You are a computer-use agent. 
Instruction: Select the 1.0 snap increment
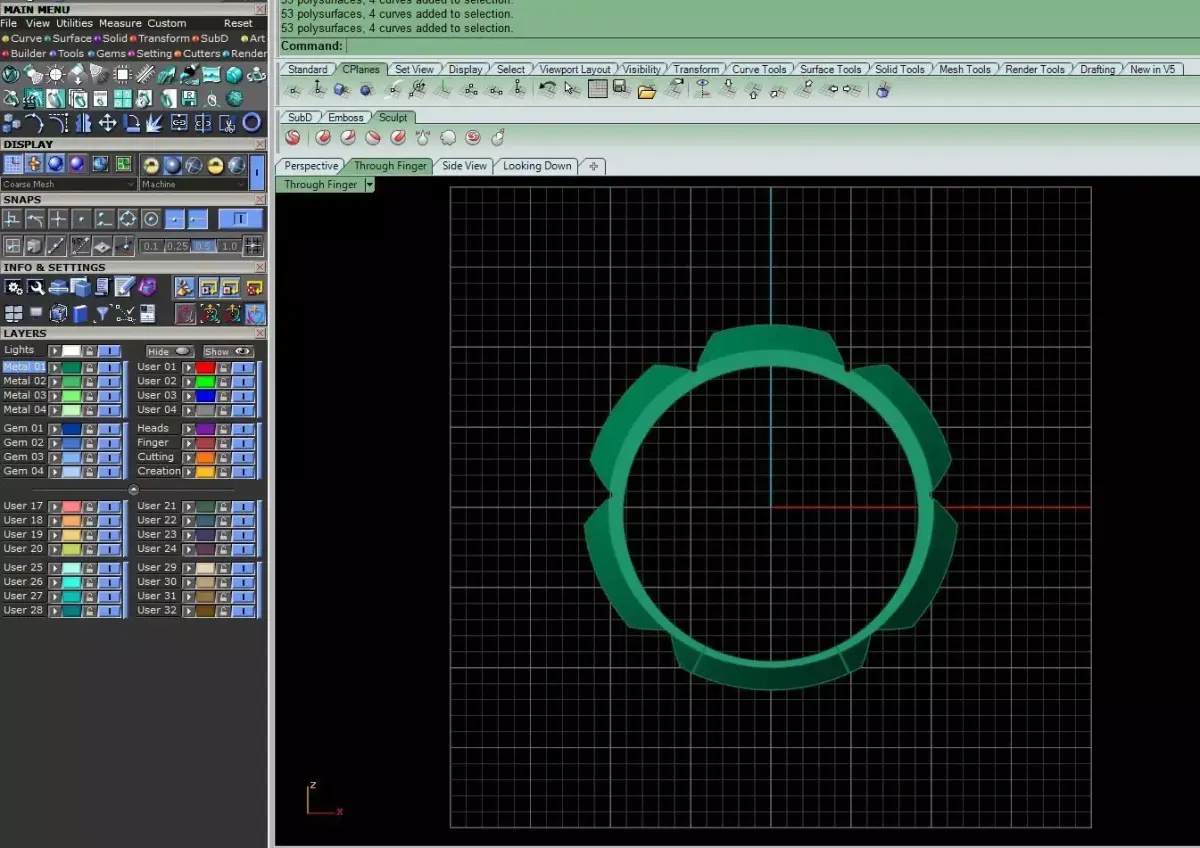coord(229,246)
